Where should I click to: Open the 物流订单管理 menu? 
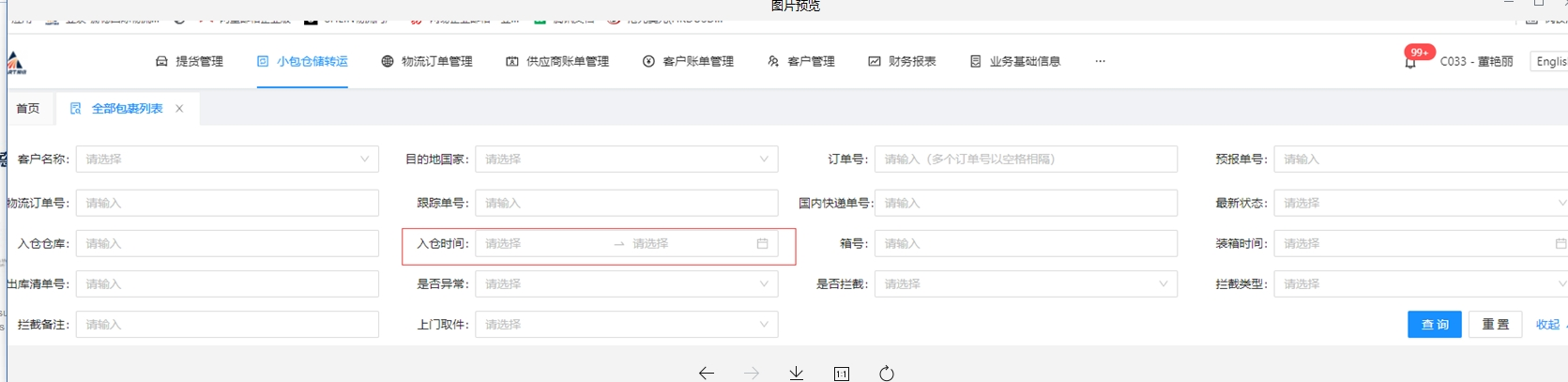click(x=427, y=62)
